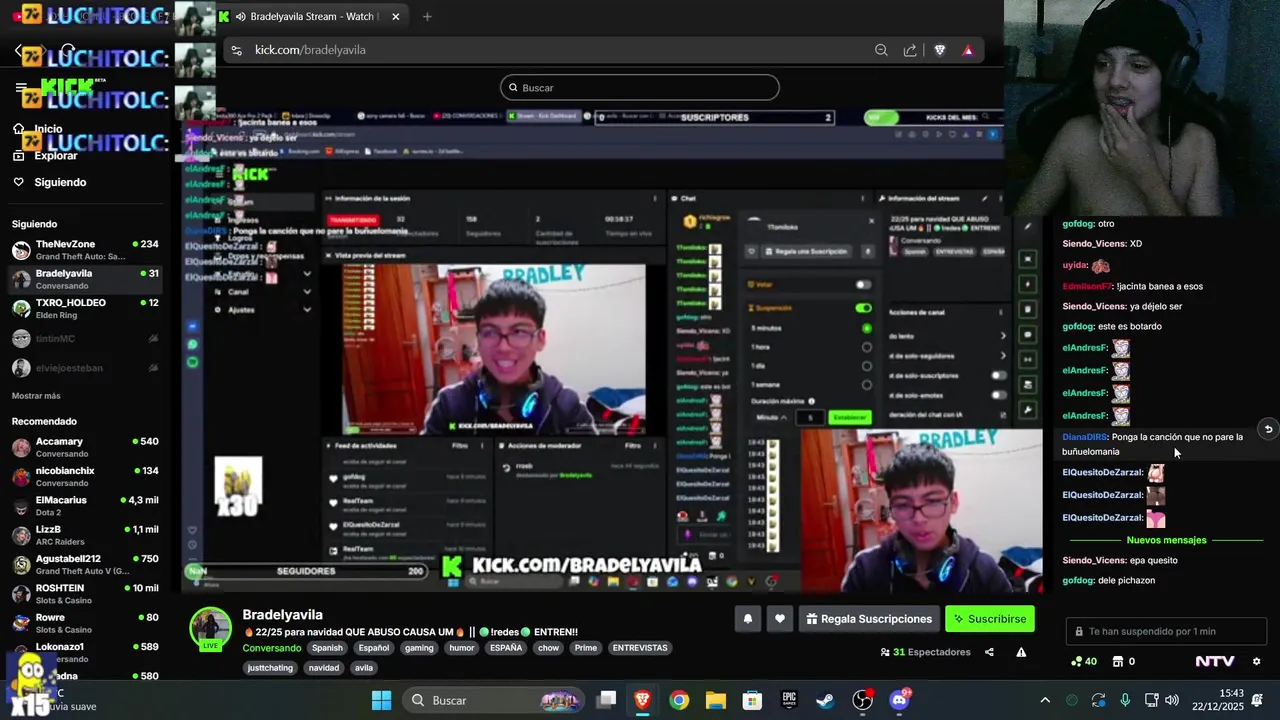Open Windows Start menu
This screenshot has height=720, width=1280.
tap(382, 700)
